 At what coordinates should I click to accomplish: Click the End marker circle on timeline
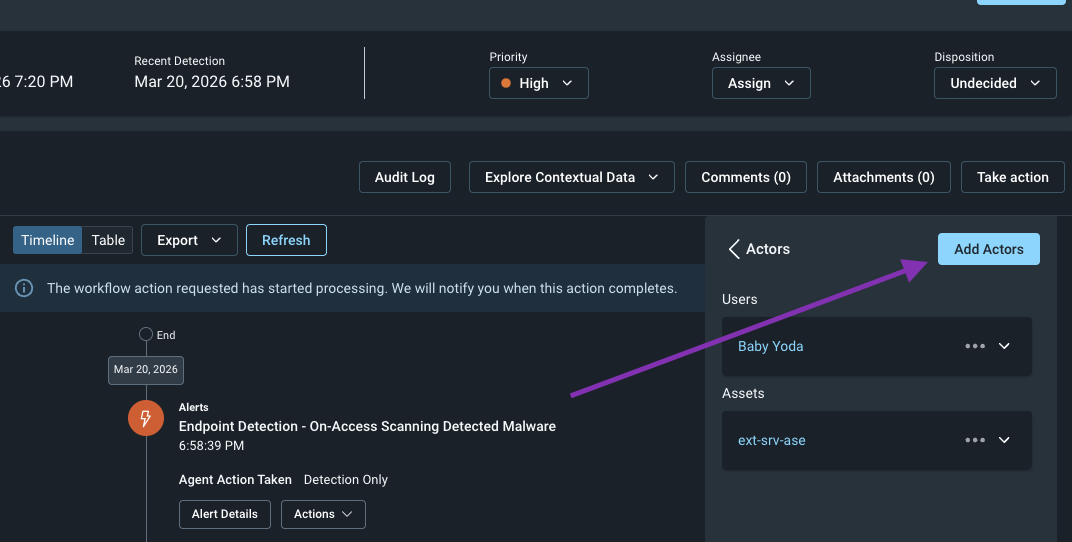coord(146,335)
